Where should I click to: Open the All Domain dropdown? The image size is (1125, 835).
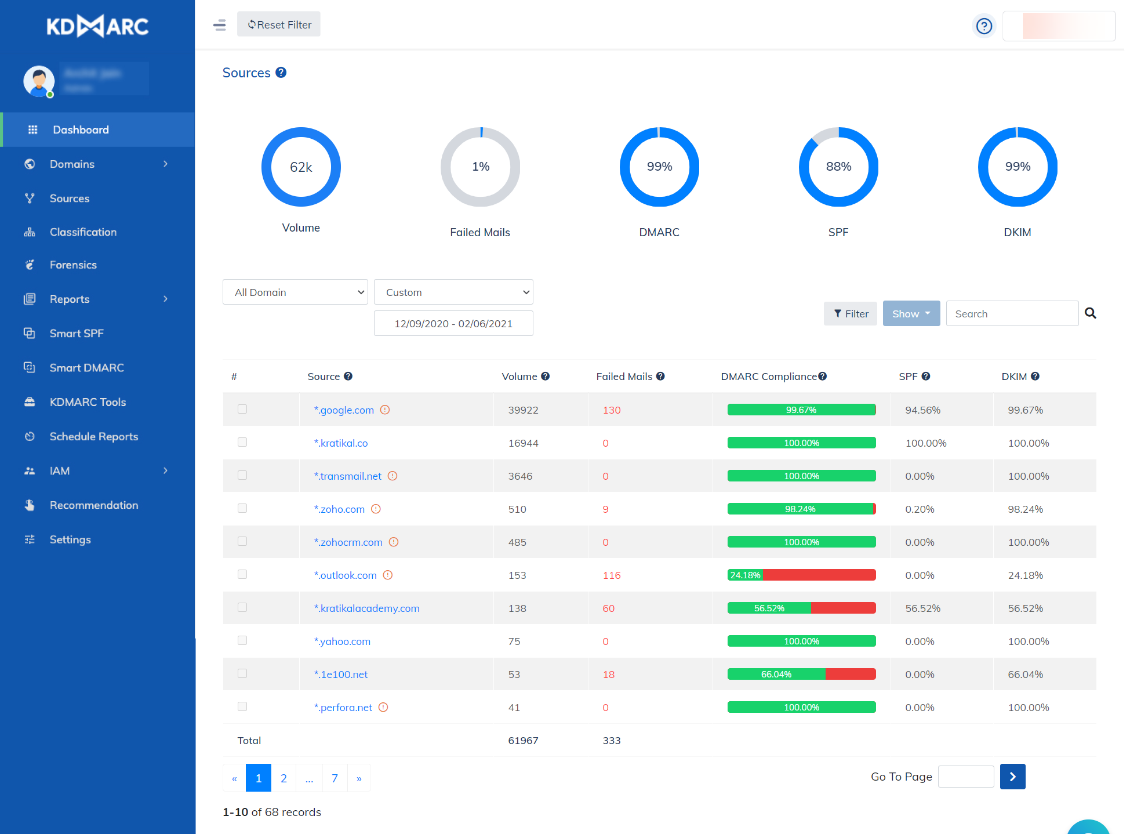tap(295, 293)
